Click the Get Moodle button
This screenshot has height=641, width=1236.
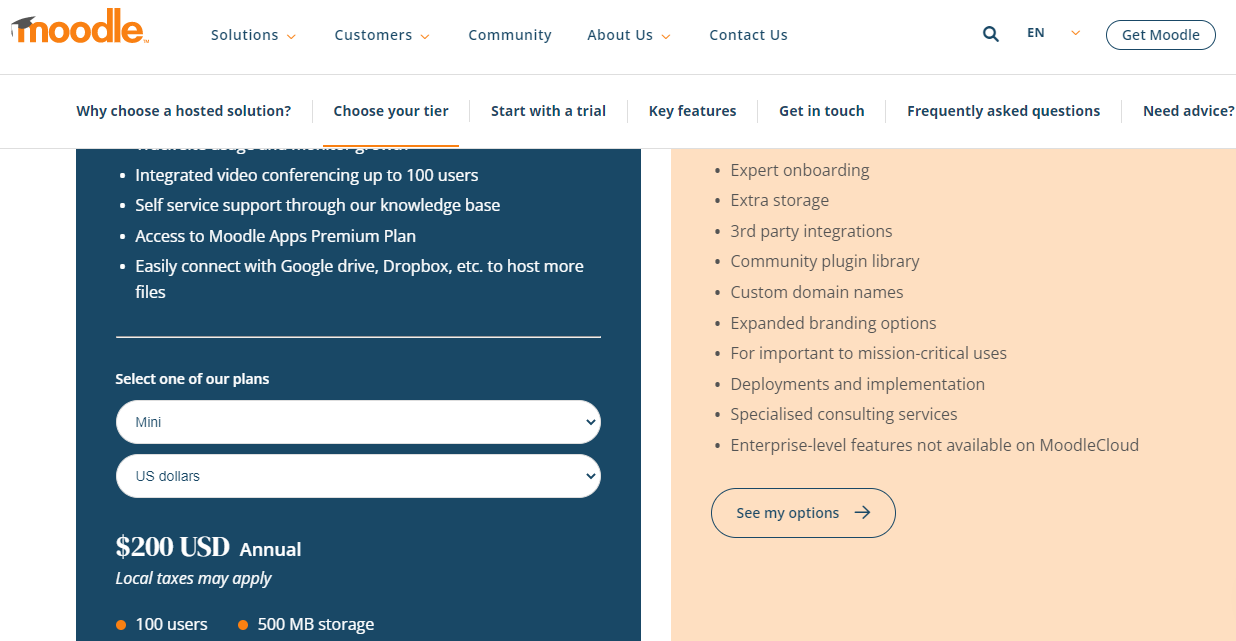pyautogui.click(x=1160, y=35)
